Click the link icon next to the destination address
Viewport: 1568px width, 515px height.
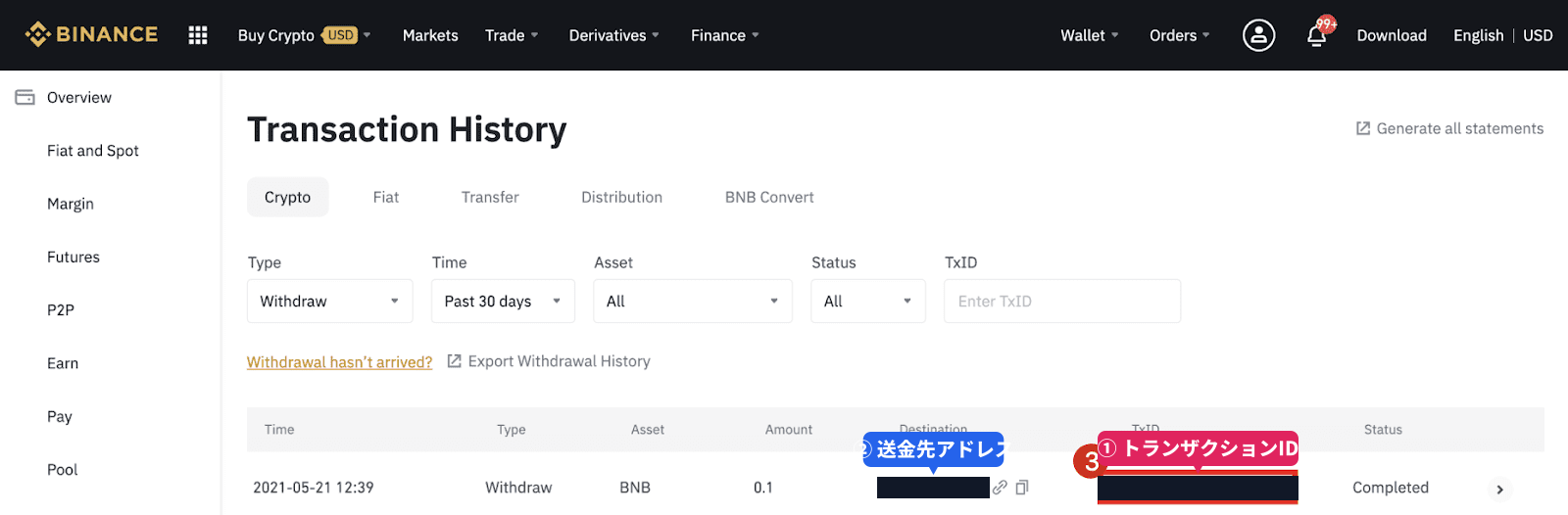1000,487
